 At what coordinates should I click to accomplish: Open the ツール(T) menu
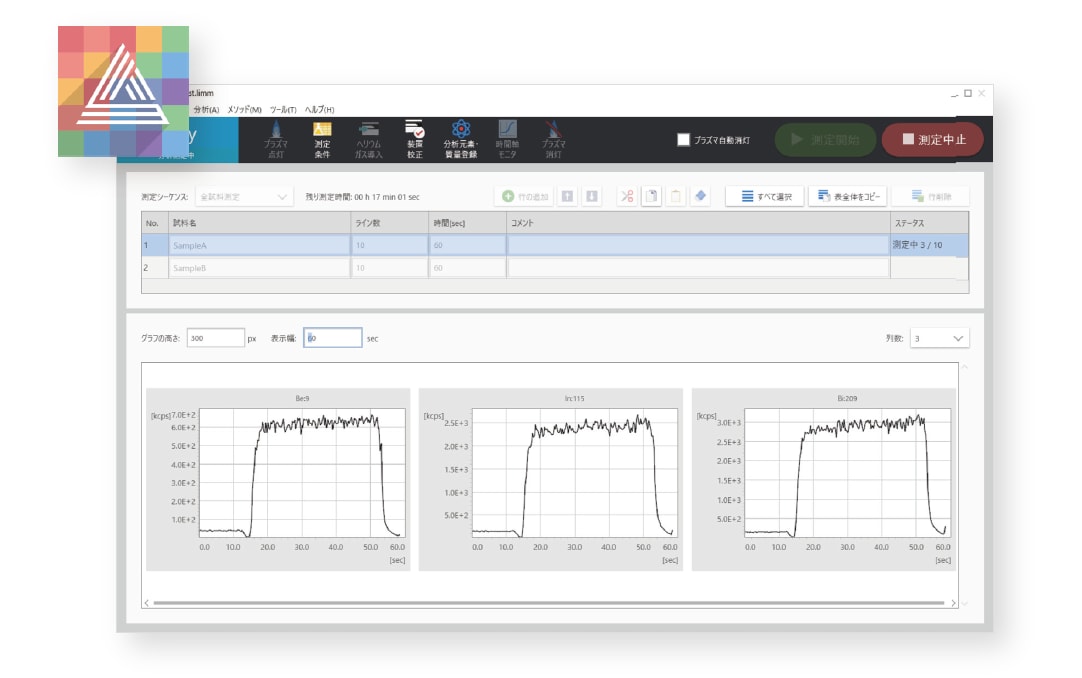point(283,110)
